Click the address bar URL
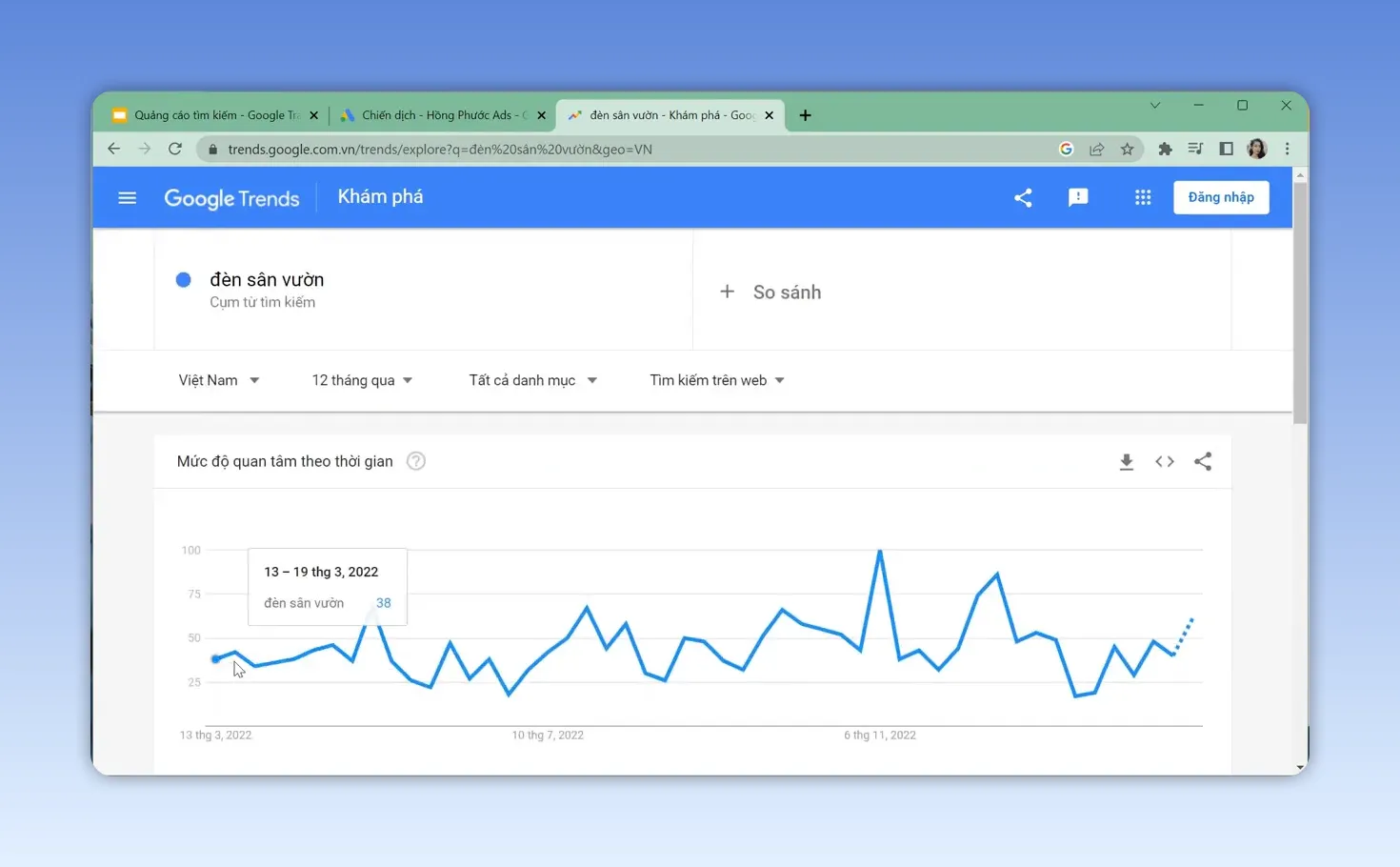Viewport: 1400px width, 867px height. point(440,150)
